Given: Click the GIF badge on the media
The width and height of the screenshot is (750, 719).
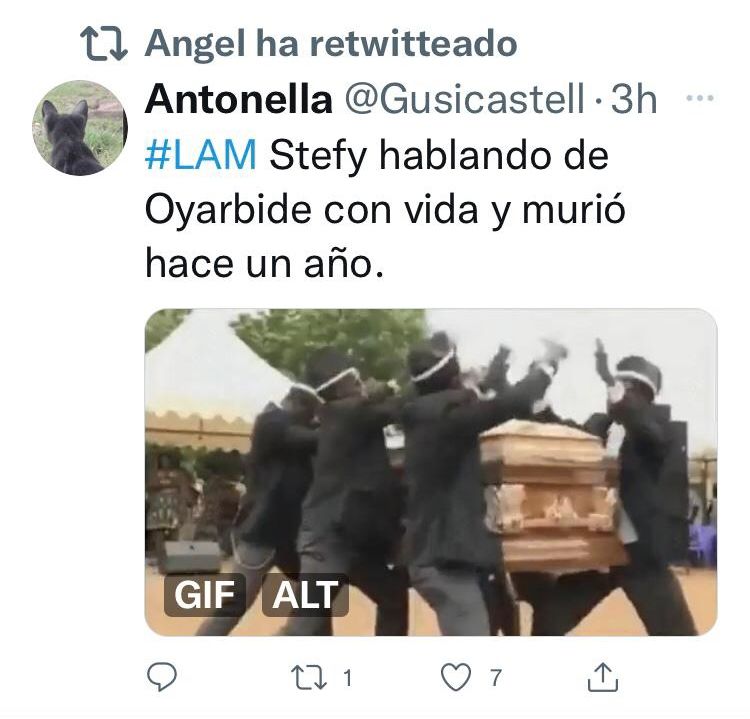Looking at the screenshot, I should [x=204, y=595].
